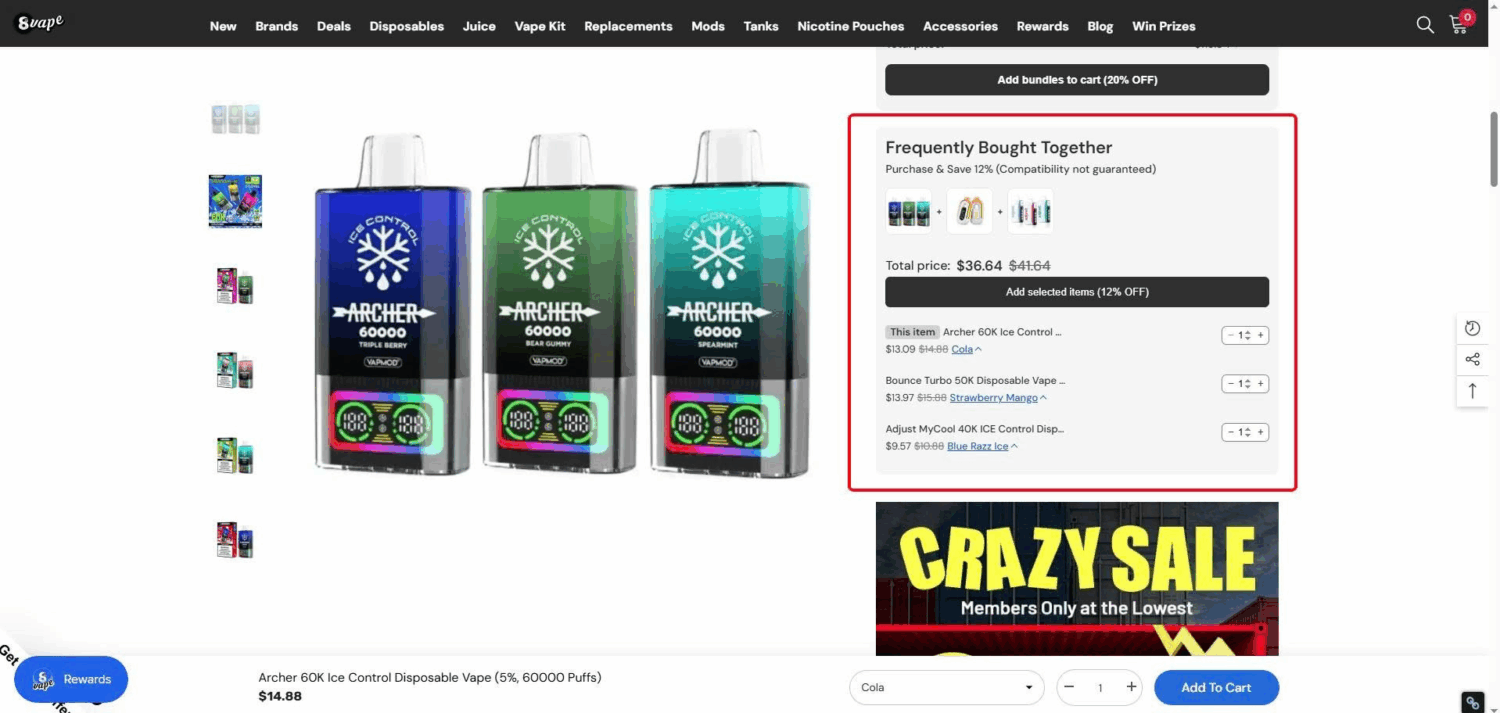Open Rewards in the top navigation
Screen dimensions: 1500x713
click(x=1042, y=26)
